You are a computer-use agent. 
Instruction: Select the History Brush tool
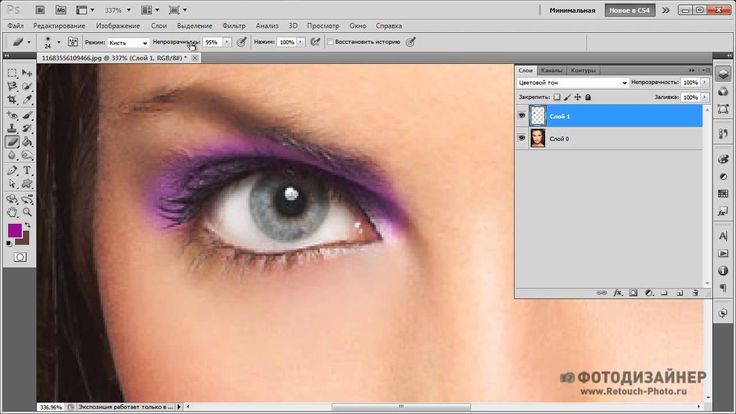27,128
